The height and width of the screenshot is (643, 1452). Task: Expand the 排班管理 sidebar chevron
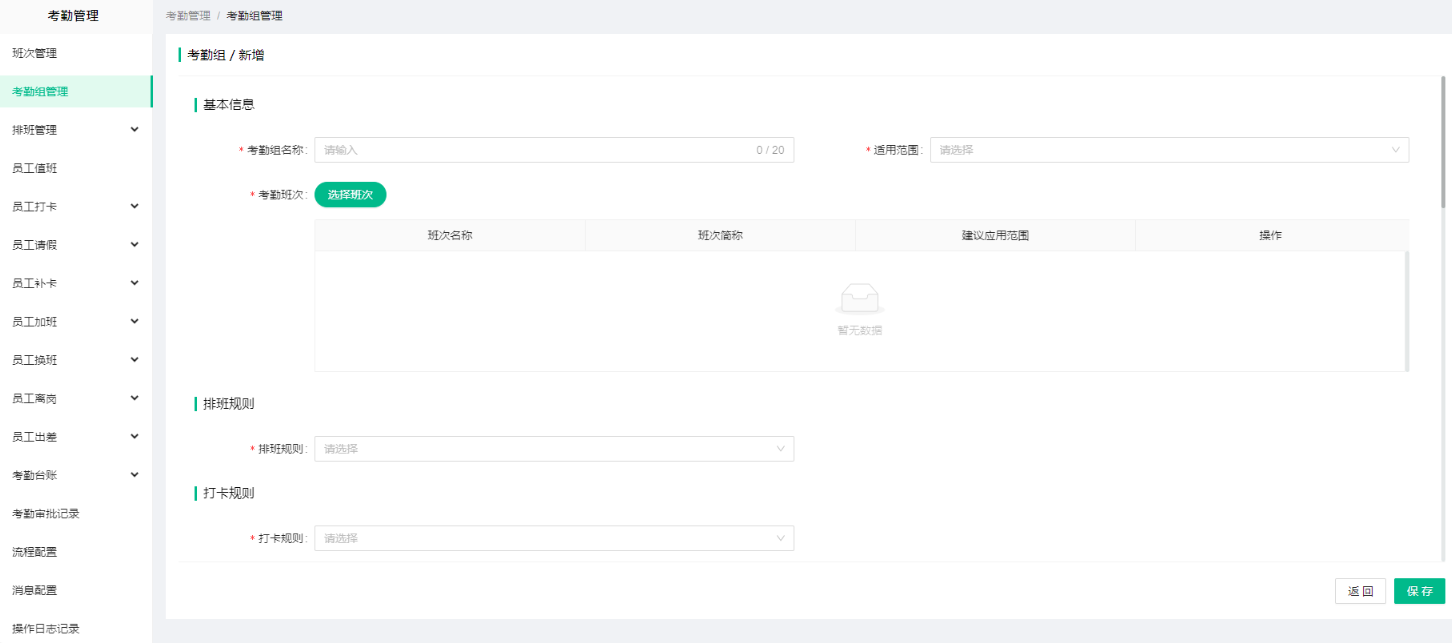(x=134, y=129)
